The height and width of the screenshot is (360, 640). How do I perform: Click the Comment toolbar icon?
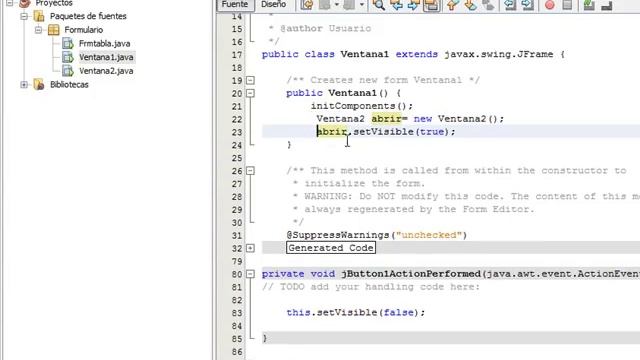589,5
